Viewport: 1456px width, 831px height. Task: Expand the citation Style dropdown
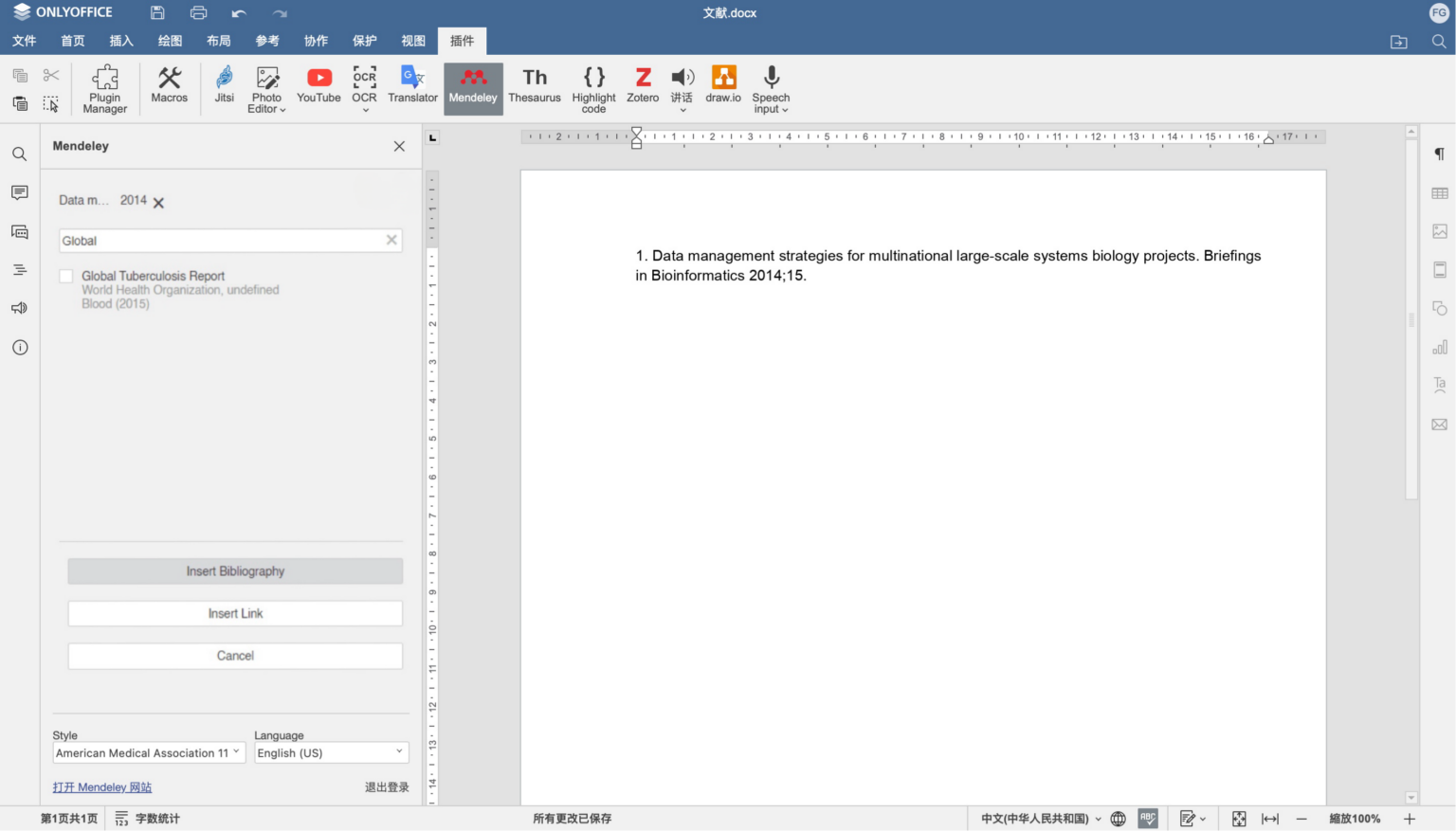tap(149, 753)
